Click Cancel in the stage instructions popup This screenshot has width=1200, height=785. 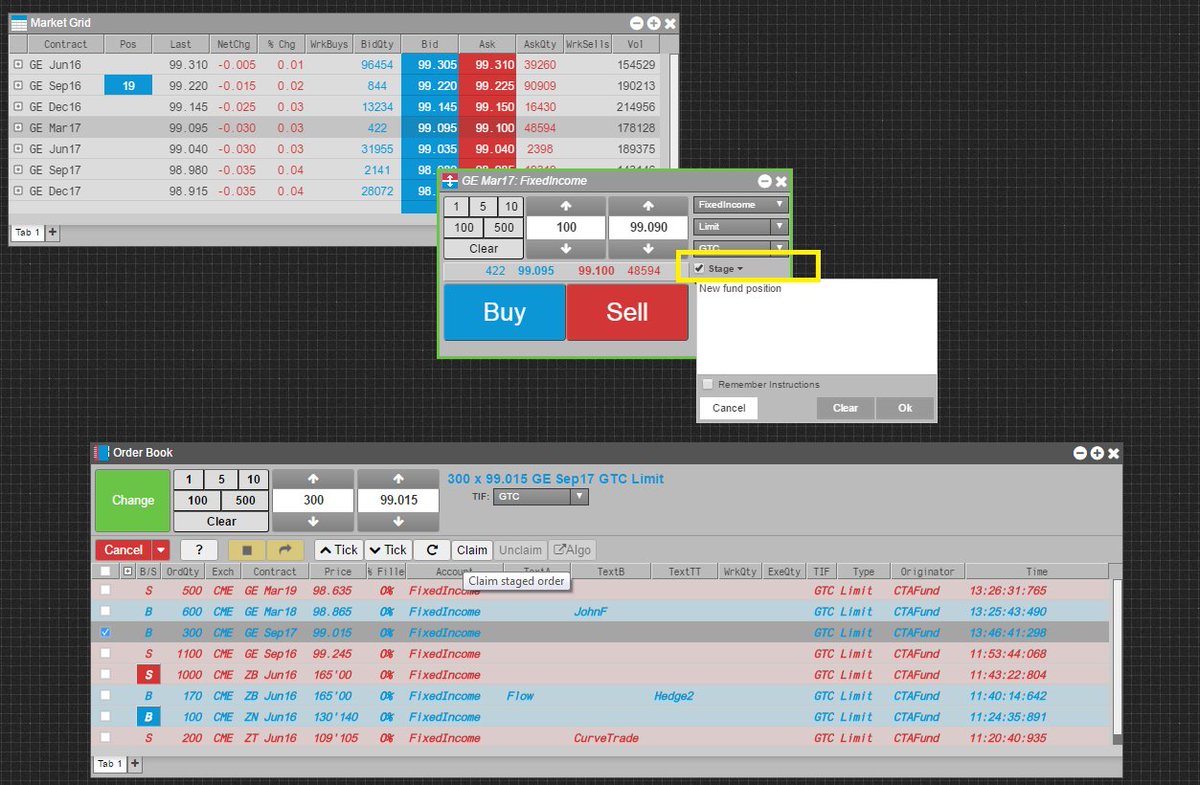coord(729,408)
